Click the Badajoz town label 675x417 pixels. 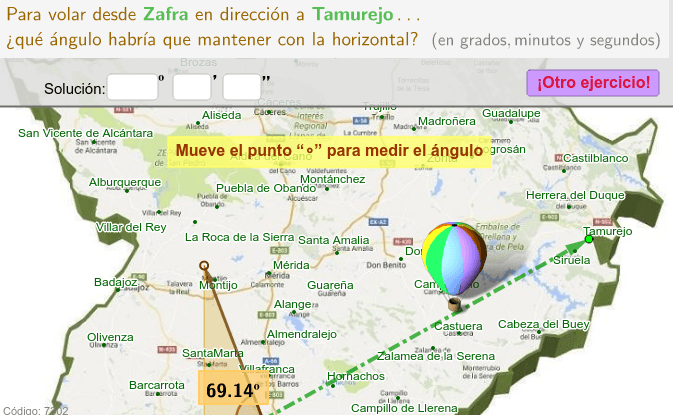point(115,282)
